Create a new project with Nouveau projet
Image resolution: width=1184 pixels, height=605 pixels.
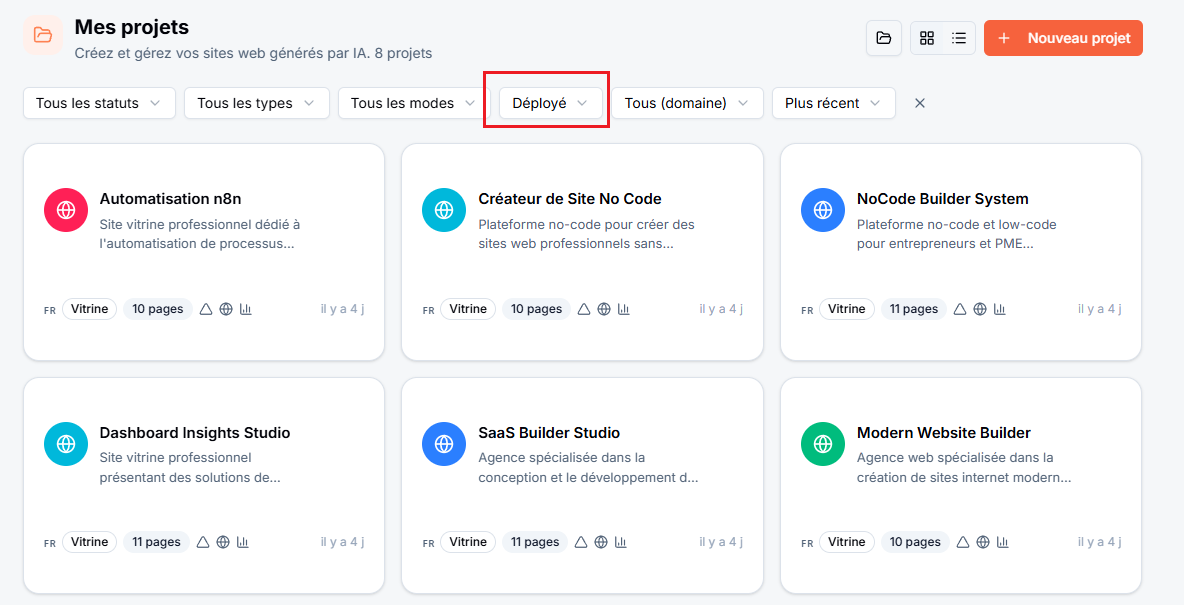click(1063, 38)
